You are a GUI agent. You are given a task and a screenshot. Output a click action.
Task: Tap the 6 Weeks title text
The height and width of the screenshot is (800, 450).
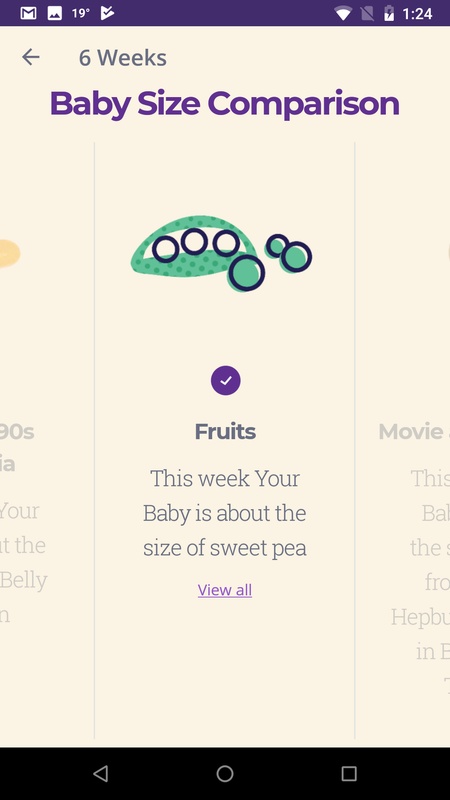[x=122, y=58]
